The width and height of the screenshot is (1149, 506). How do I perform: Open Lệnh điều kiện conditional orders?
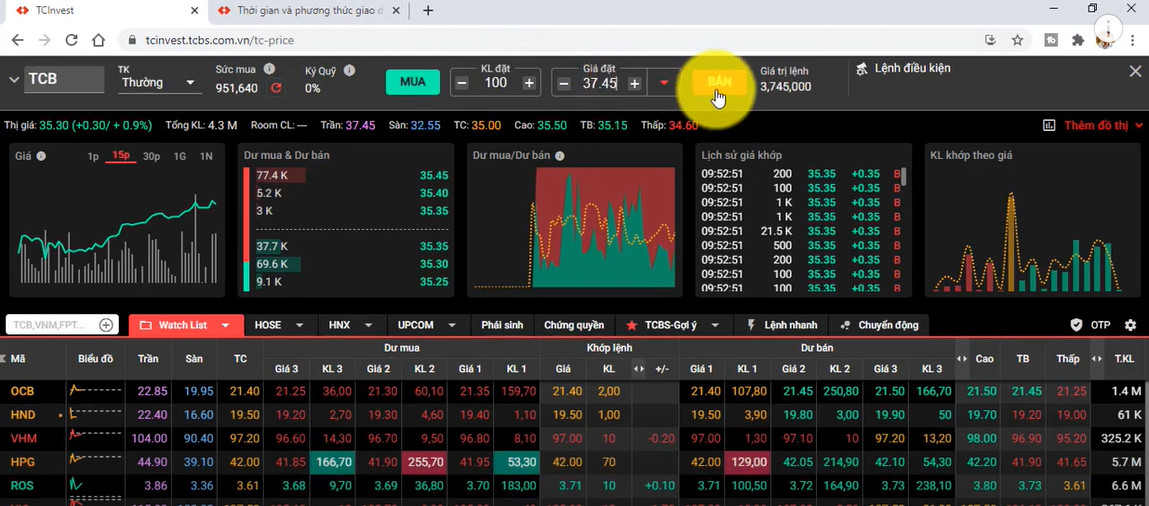tap(903, 68)
